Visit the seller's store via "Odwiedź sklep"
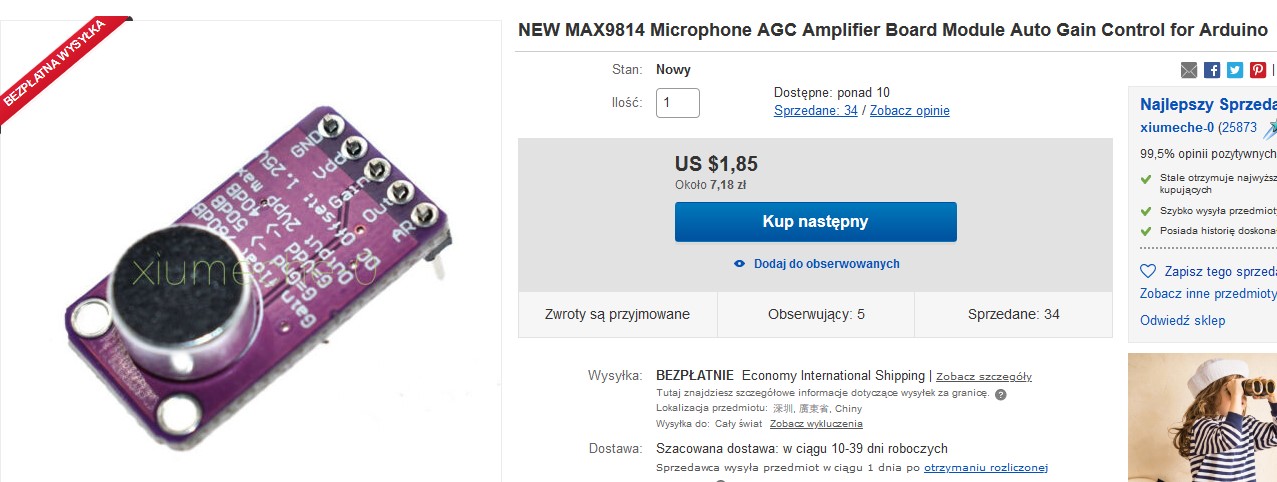 click(1182, 321)
